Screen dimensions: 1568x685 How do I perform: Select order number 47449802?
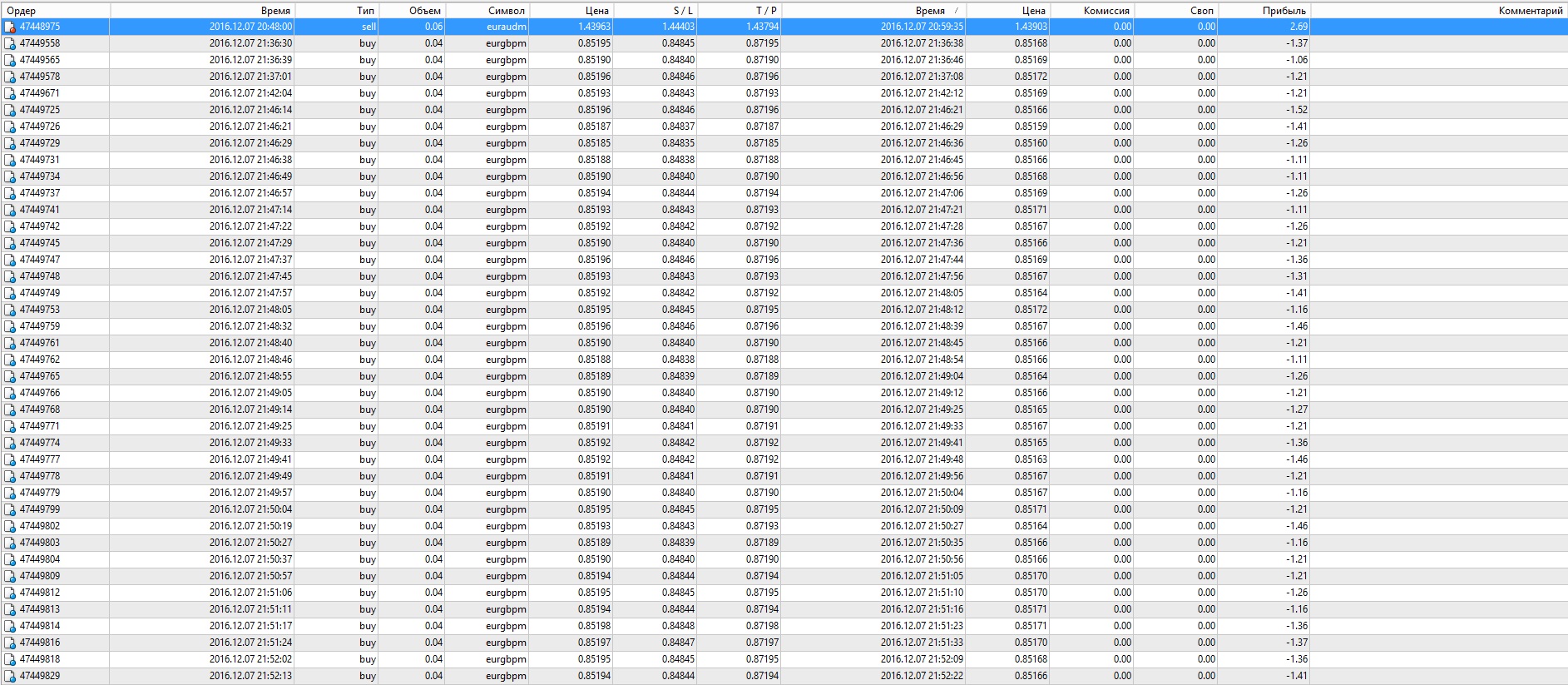[x=40, y=526]
